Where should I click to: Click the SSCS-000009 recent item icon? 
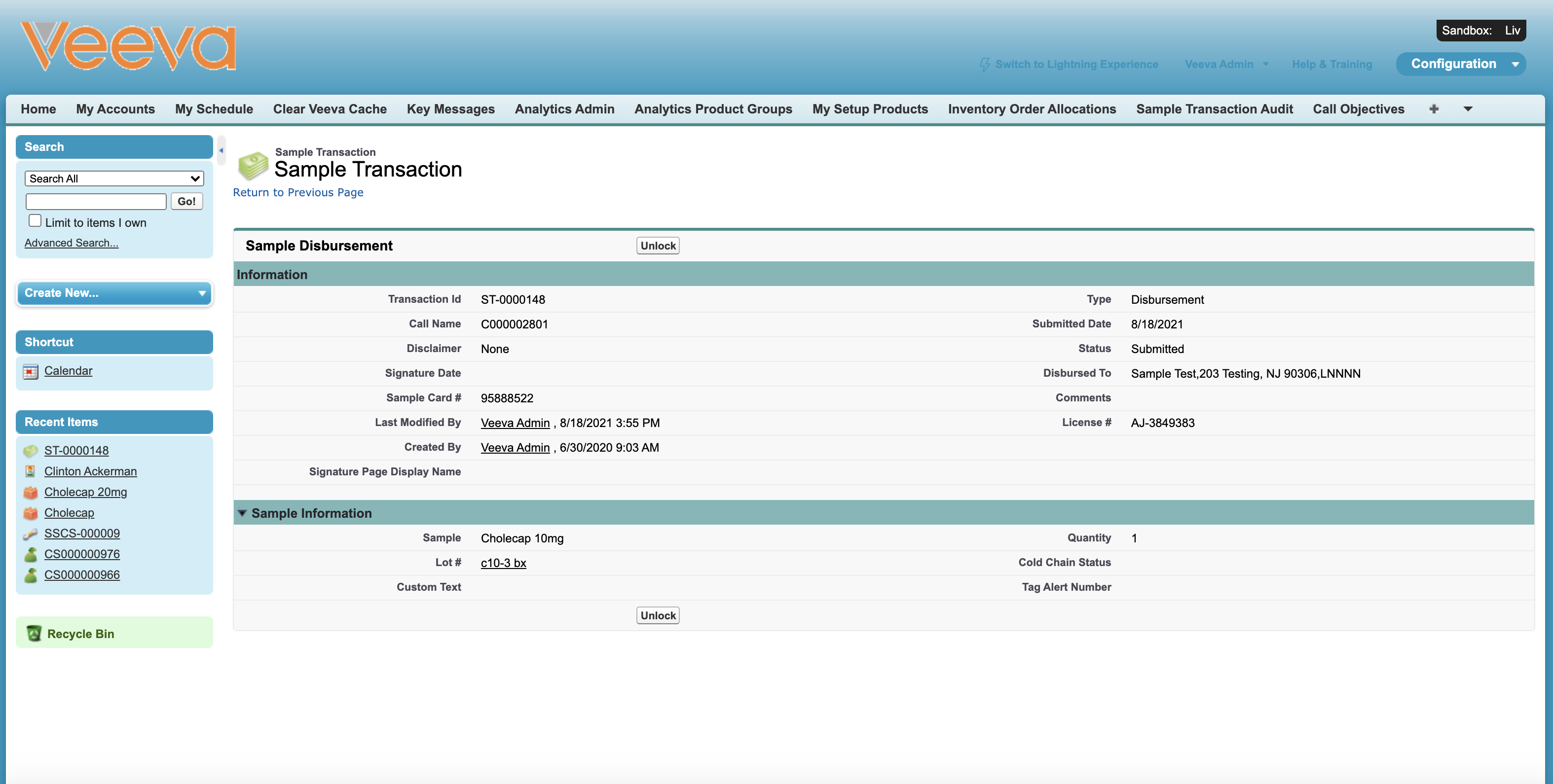(x=30, y=534)
